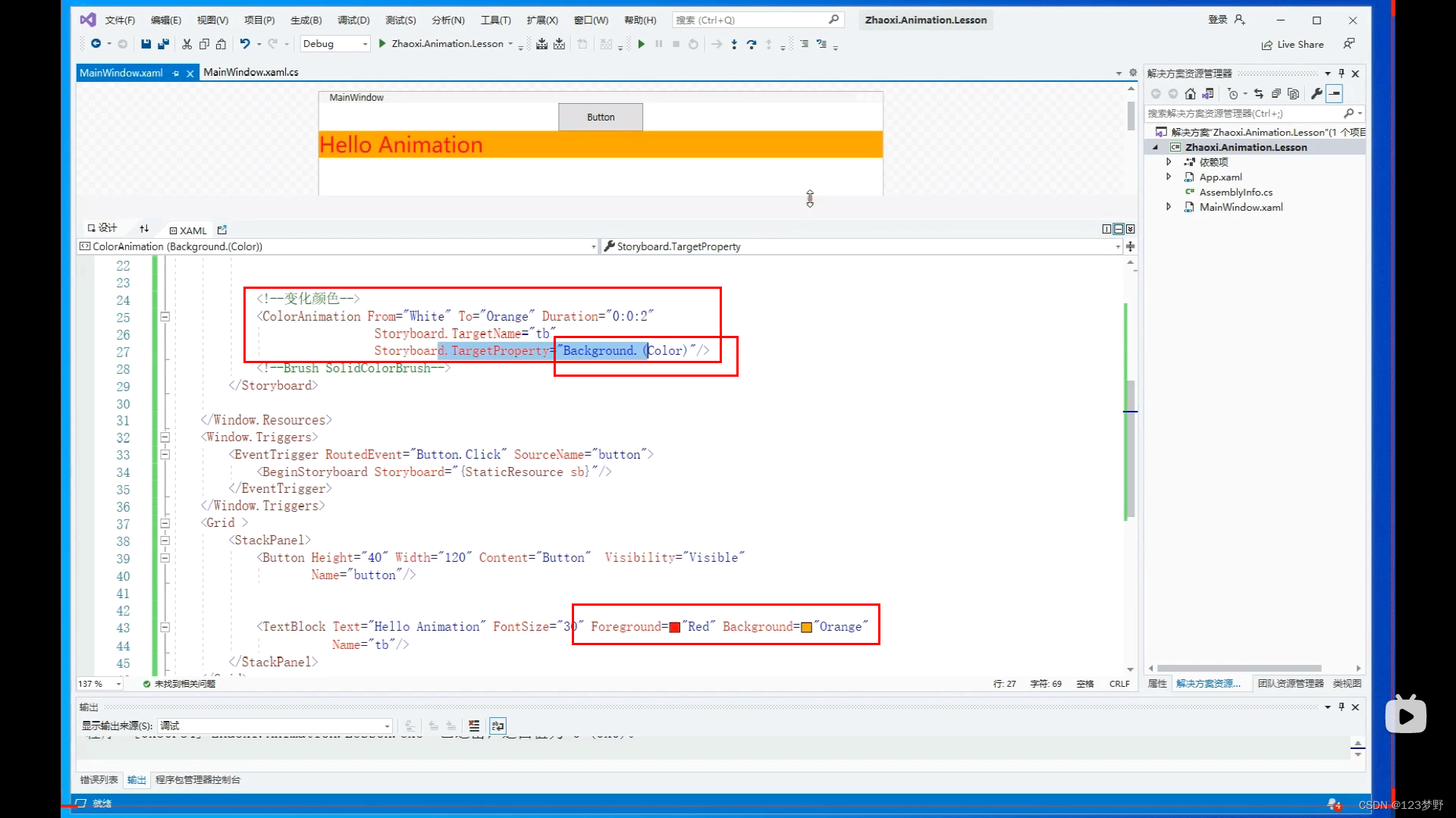Click the Step Into debug icon
This screenshot has width=1456, height=818.
[734, 44]
